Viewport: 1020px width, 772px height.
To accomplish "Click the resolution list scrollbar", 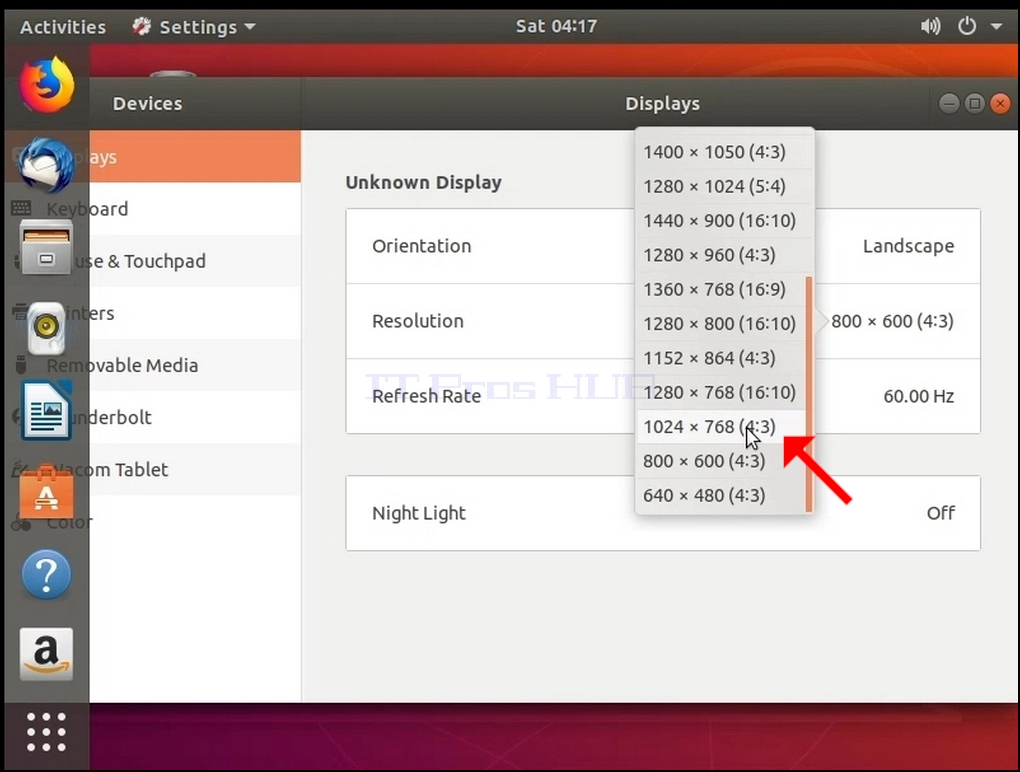I will [809, 394].
